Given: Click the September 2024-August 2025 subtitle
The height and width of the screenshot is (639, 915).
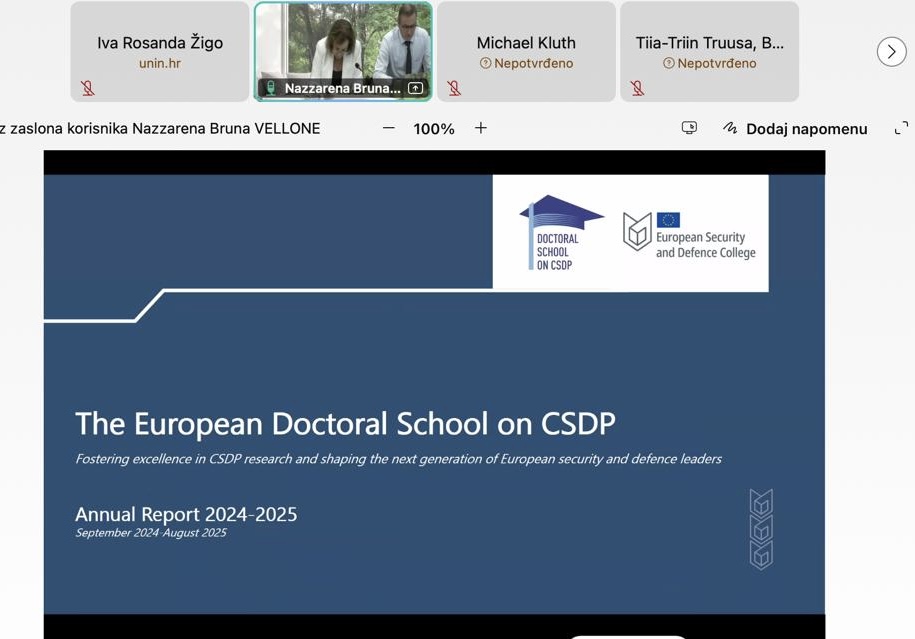Looking at the screenshot, I should (151, 533).
